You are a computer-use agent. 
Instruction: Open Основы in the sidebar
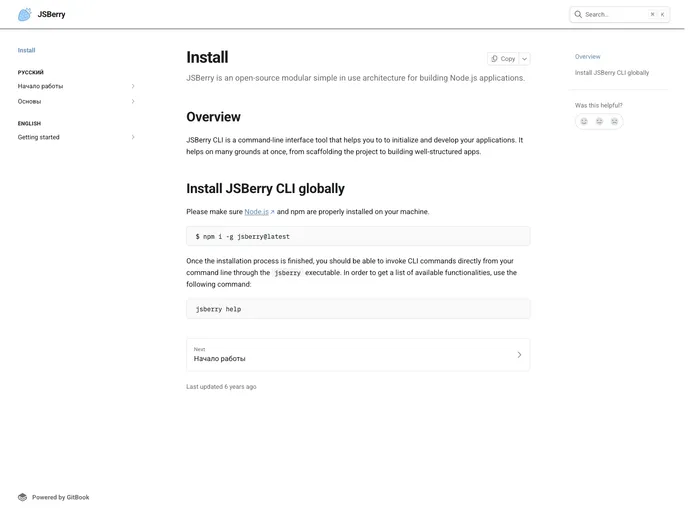[x=29, y=101]
